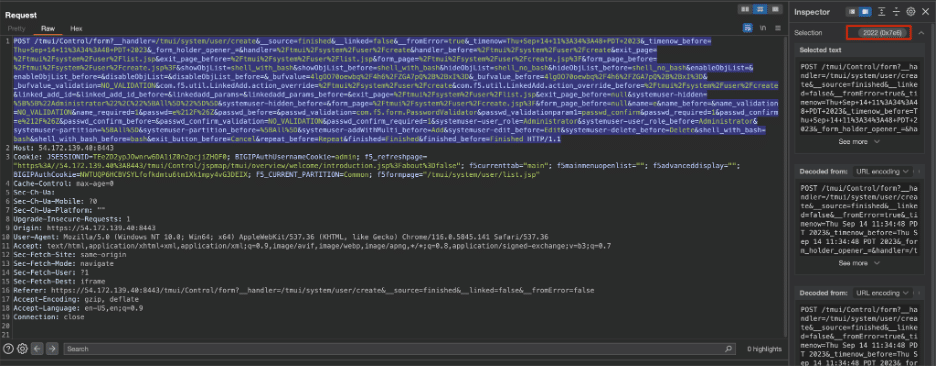The width and height of the screenshot is (936, 366).
Task: Open second Decoded from URL encoding dropdown
Action: pos(883,293)
